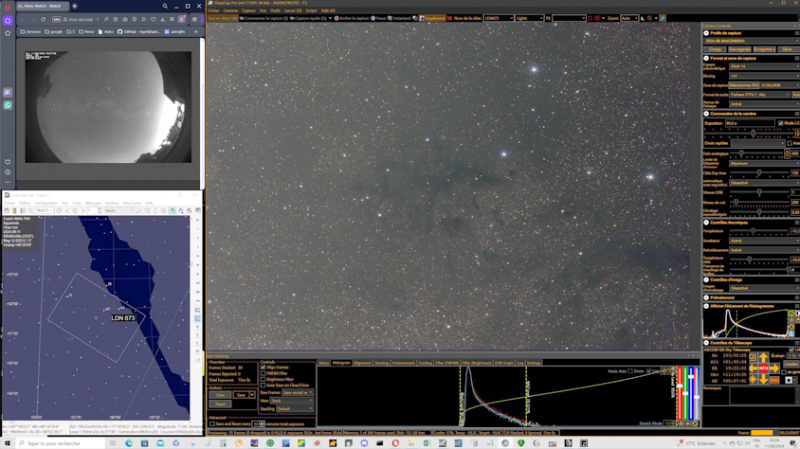Click Sauvegarder profile button
This screenshot has width=800, height=449.
click(739, 49)
